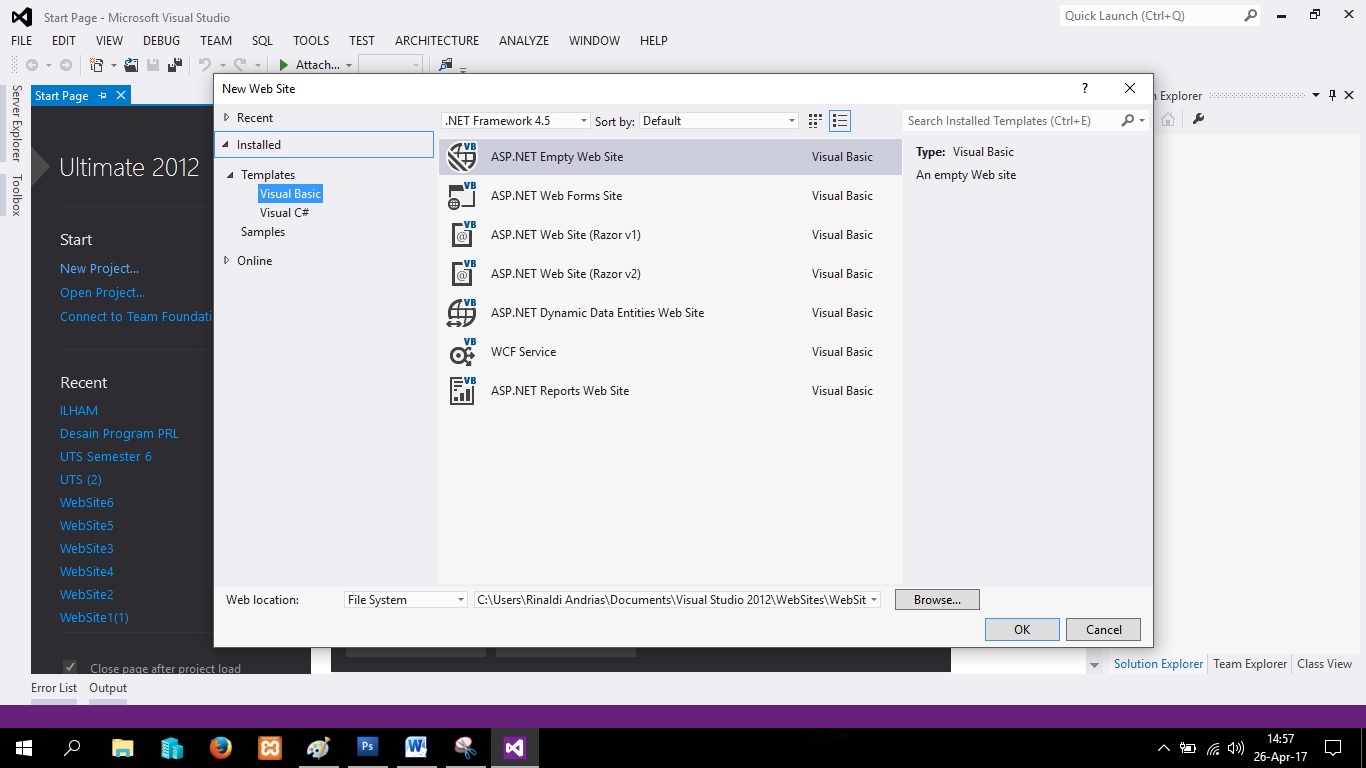Select Samples in the template tree
Screen dimensions: 1366x768
[x=263, y=232]
